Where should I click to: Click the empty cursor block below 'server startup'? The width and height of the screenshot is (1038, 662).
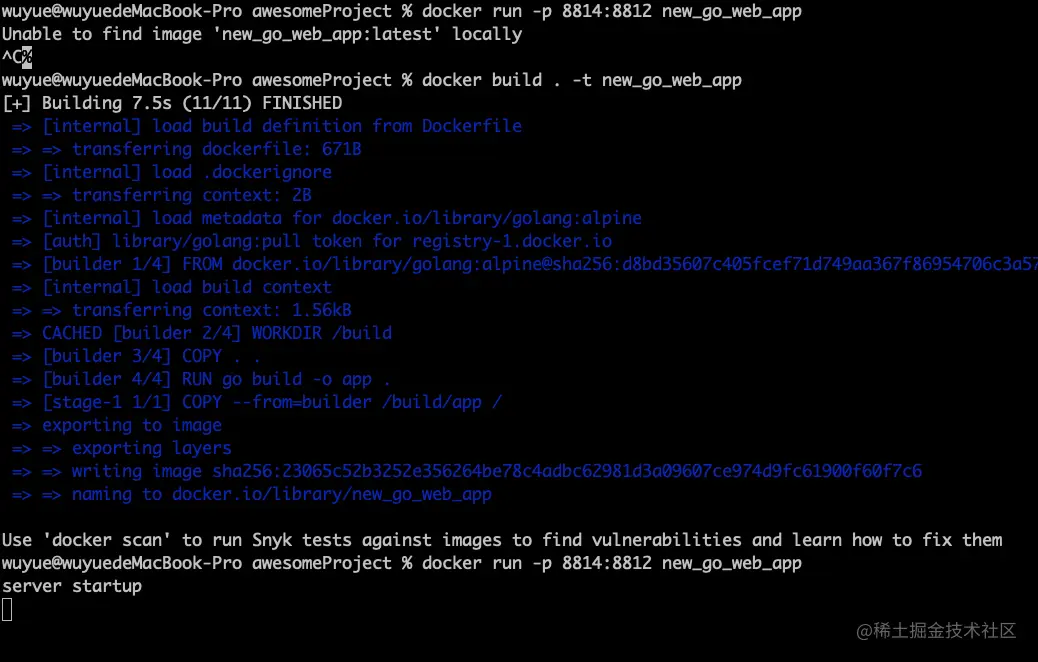tap(7, 609)
